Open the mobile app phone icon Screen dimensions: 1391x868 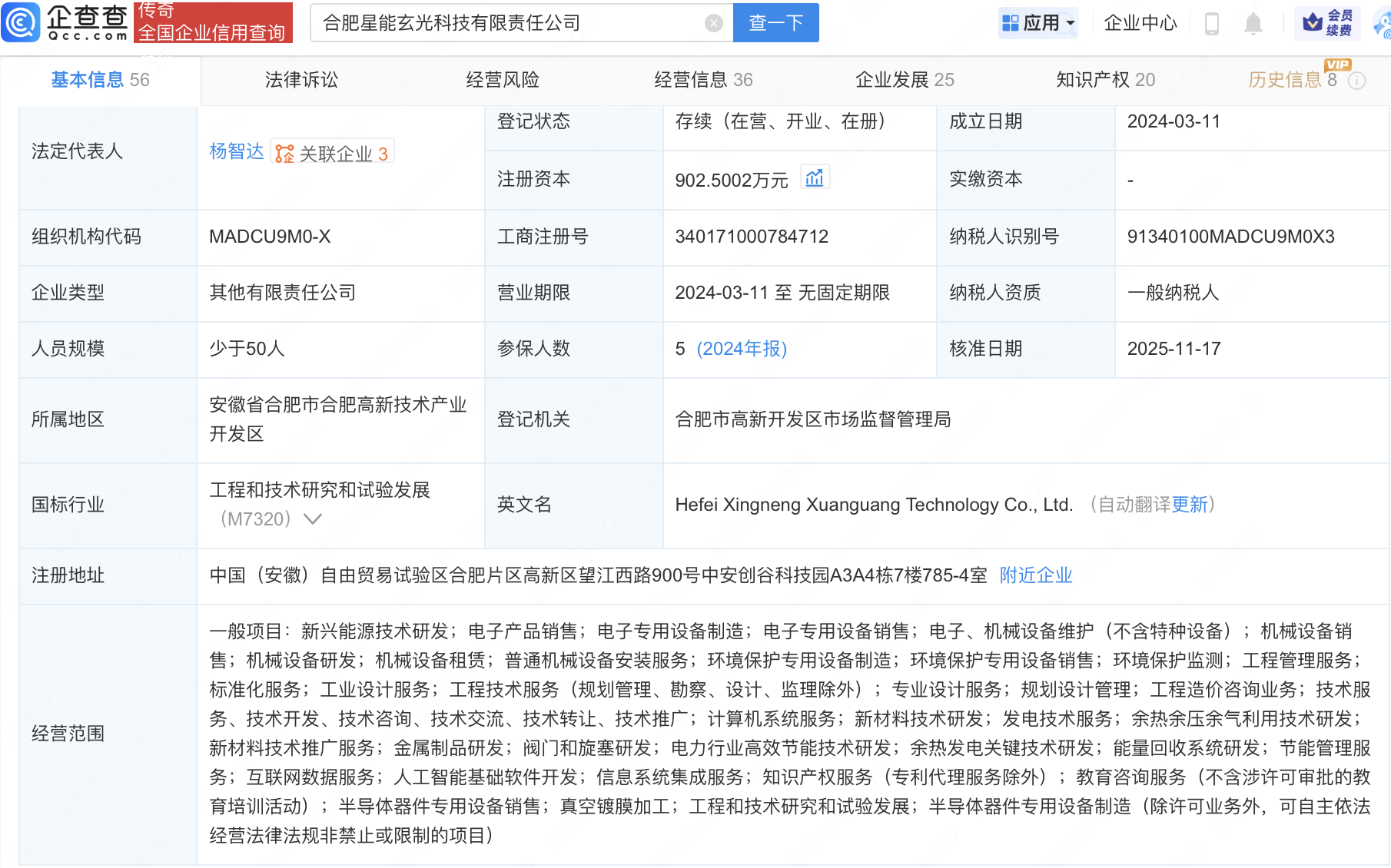pyautogui.click(x=1212, y=24)
